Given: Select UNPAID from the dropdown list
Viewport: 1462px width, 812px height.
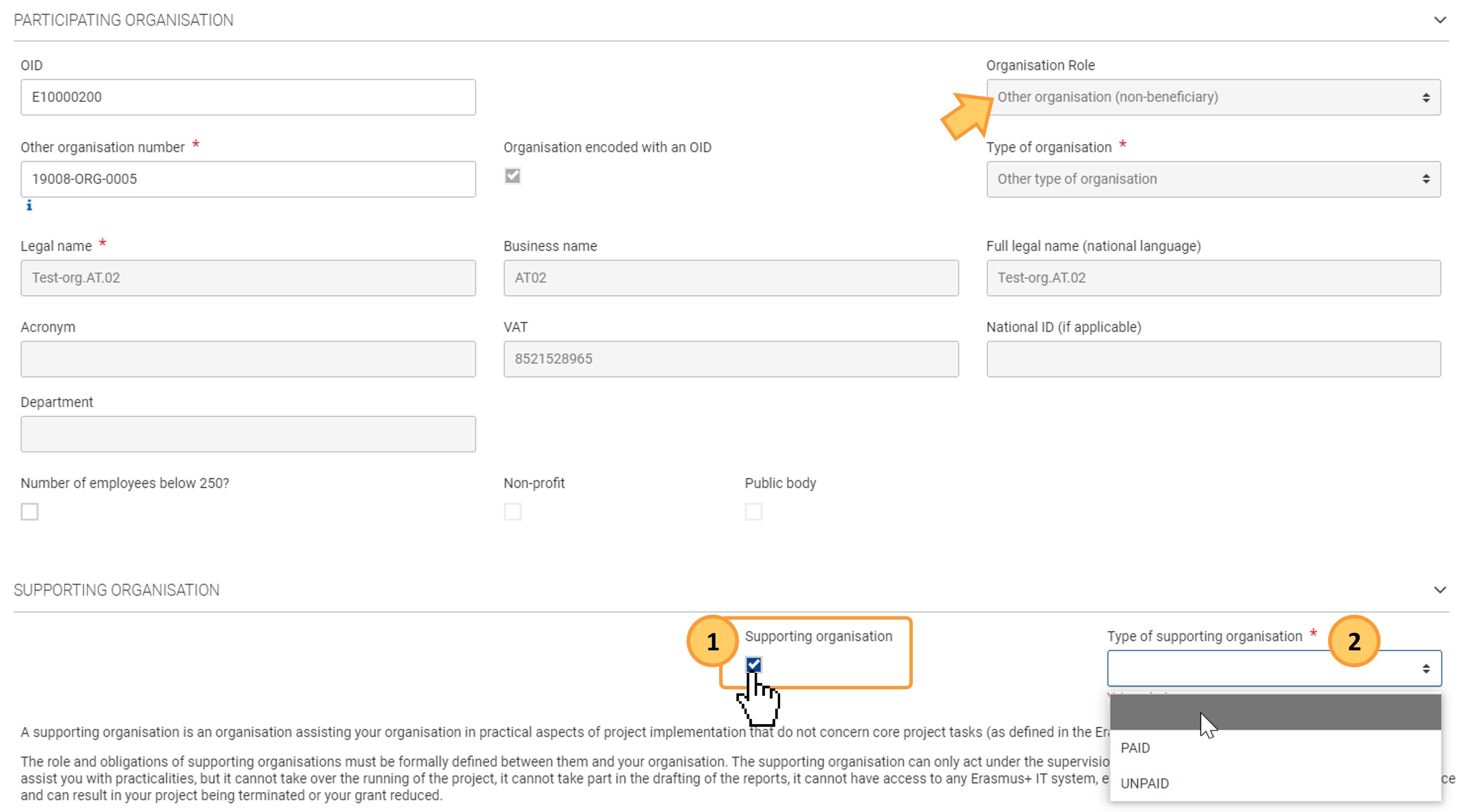Looking at the screenshot, I should click(x=1144, y=783).
